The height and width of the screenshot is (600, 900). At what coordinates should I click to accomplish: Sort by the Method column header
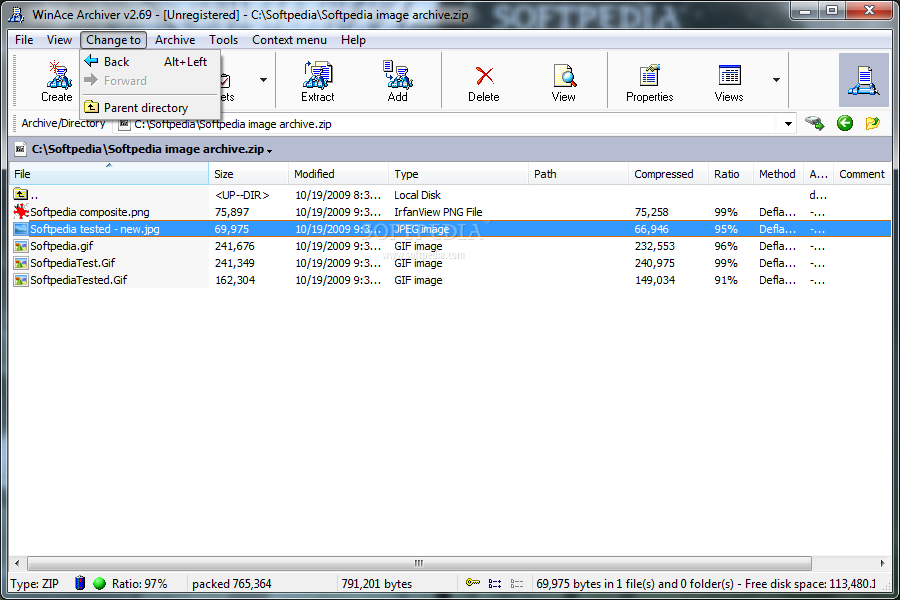click(778, 173)
